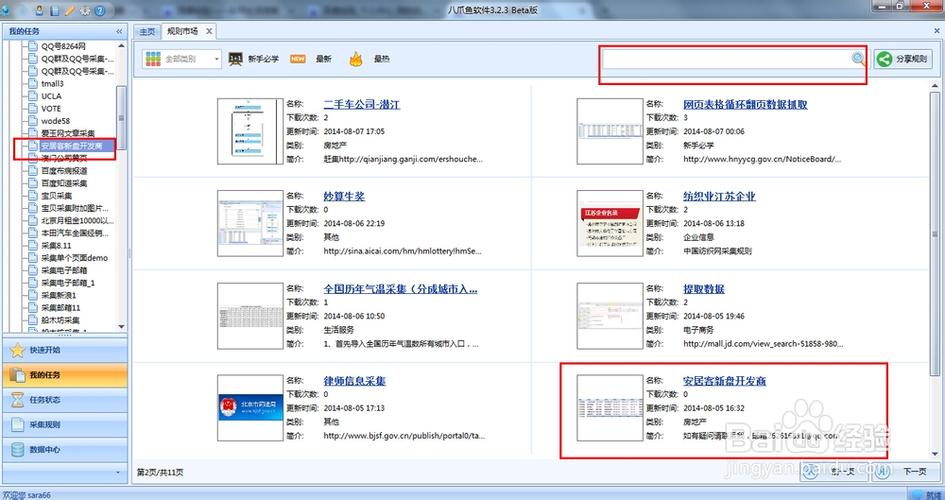Open rule link 律师信息采集
The height and width of the screenshot is (500, 945).
point(354,381)
